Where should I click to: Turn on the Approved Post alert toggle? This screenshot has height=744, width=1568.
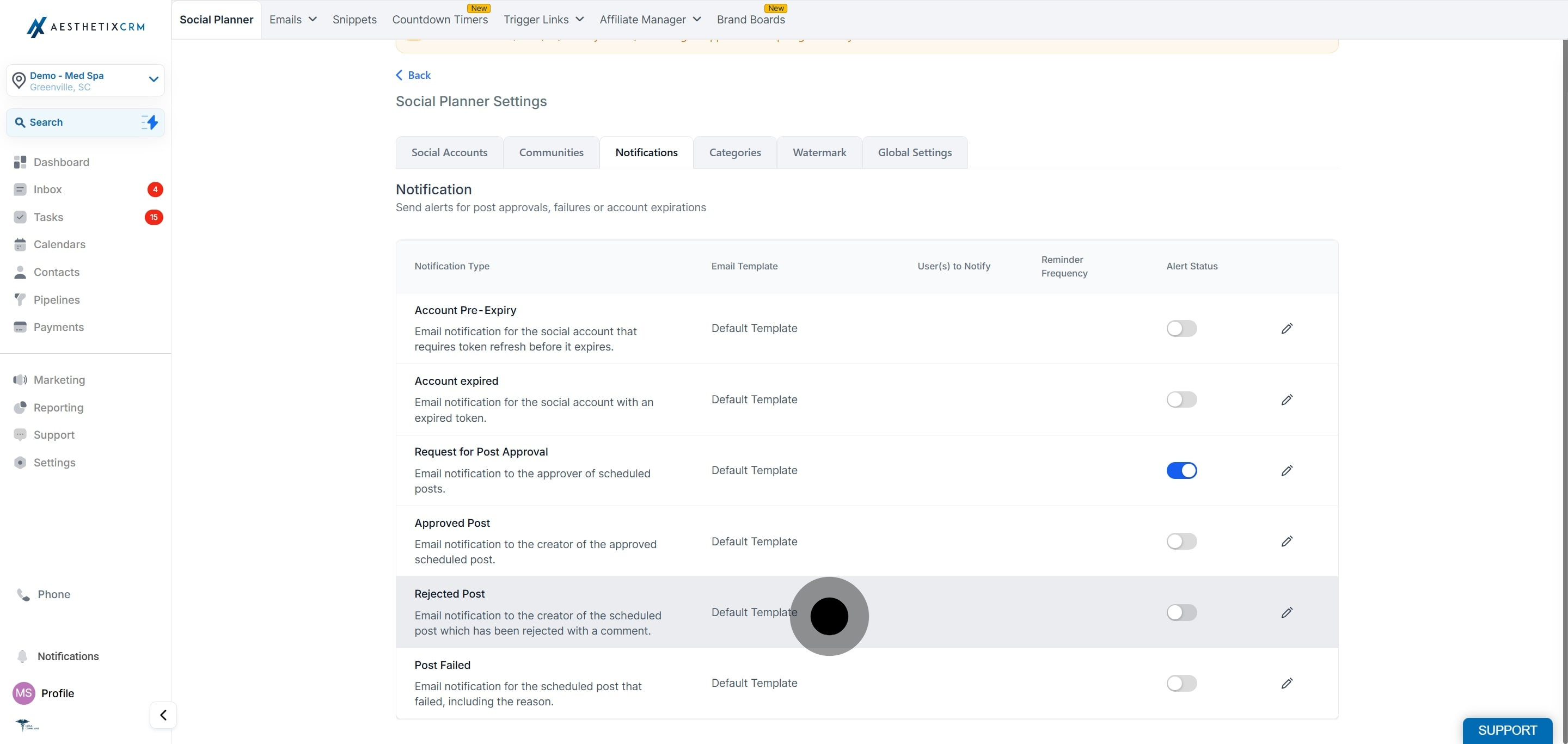tap(1181, 542)
